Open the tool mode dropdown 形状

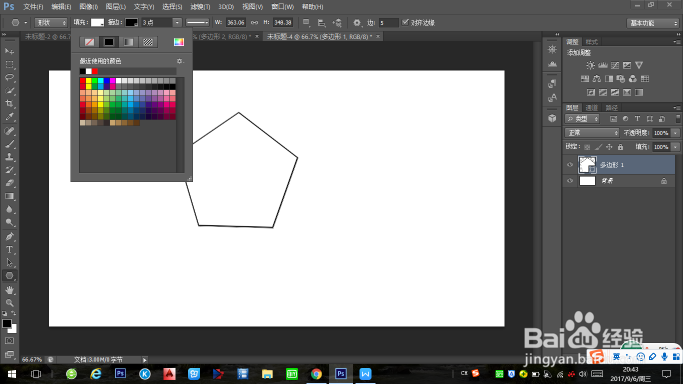click(51, 22)
